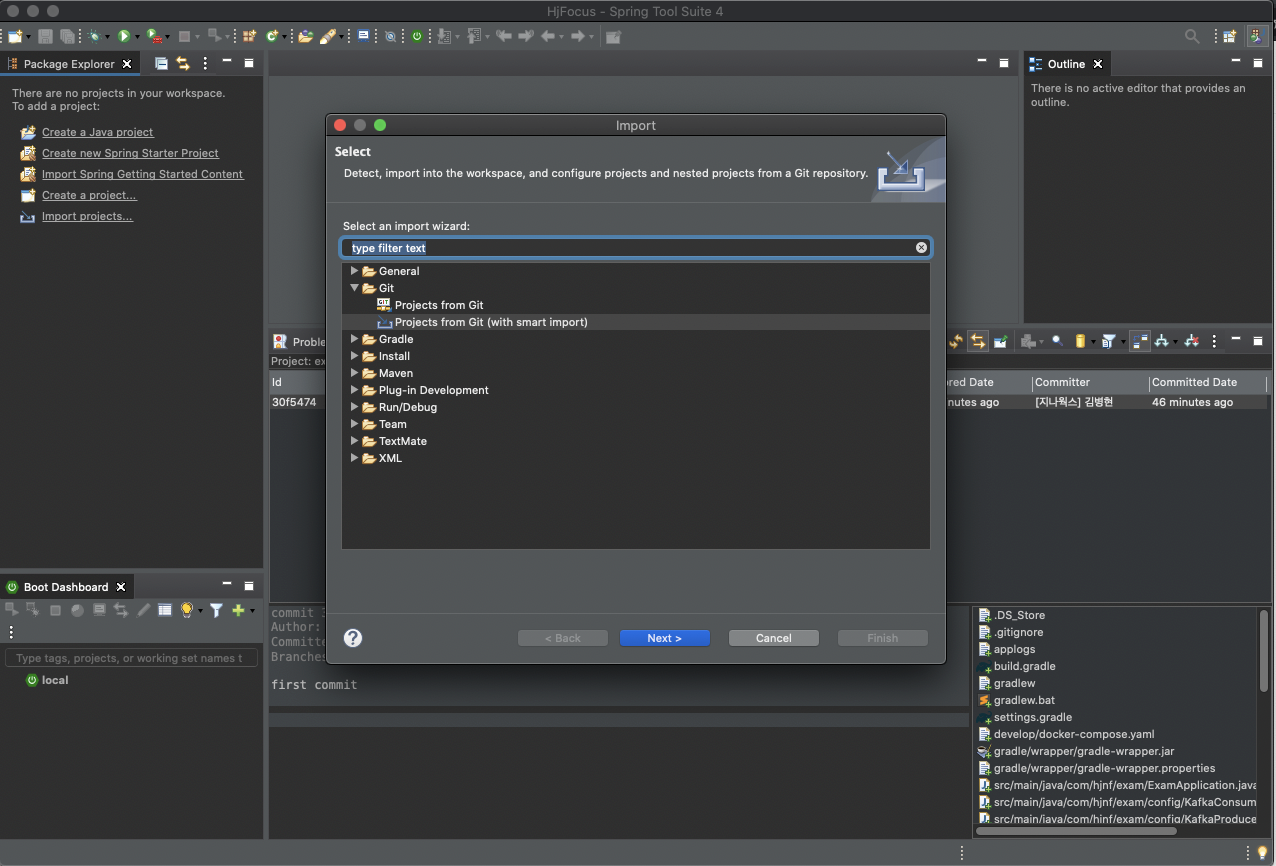Click the green Boot power icon in toolbar
The height and width of the screenshot is (866, 1276).
point(417,36)
